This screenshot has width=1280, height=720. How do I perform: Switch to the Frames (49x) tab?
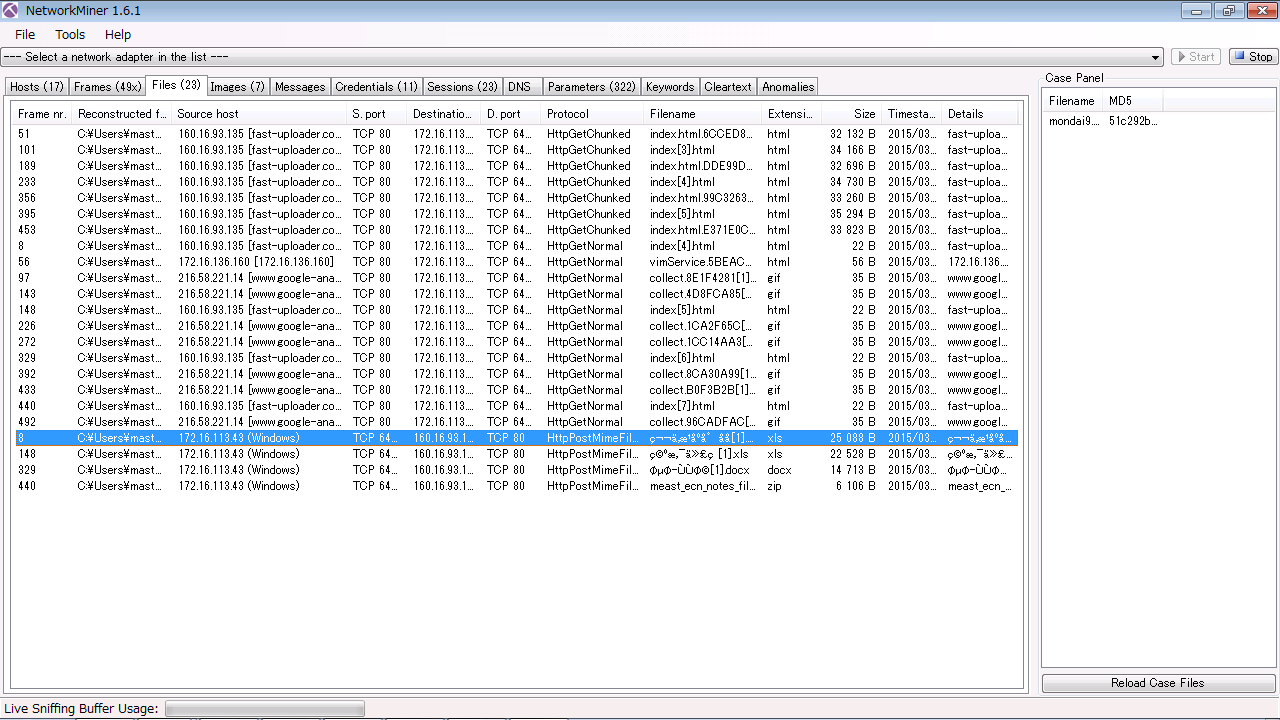(107, 87)
